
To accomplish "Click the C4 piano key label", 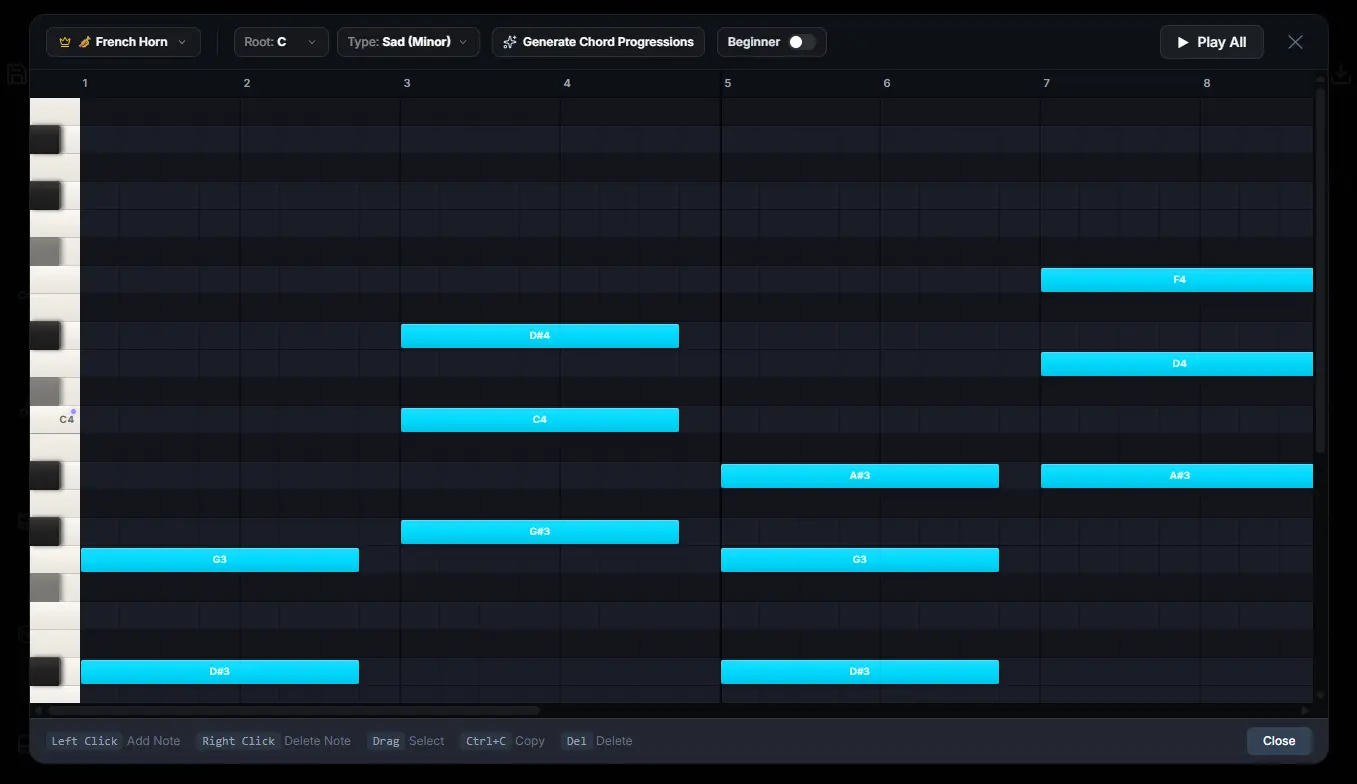I will [x=66, y=420].
